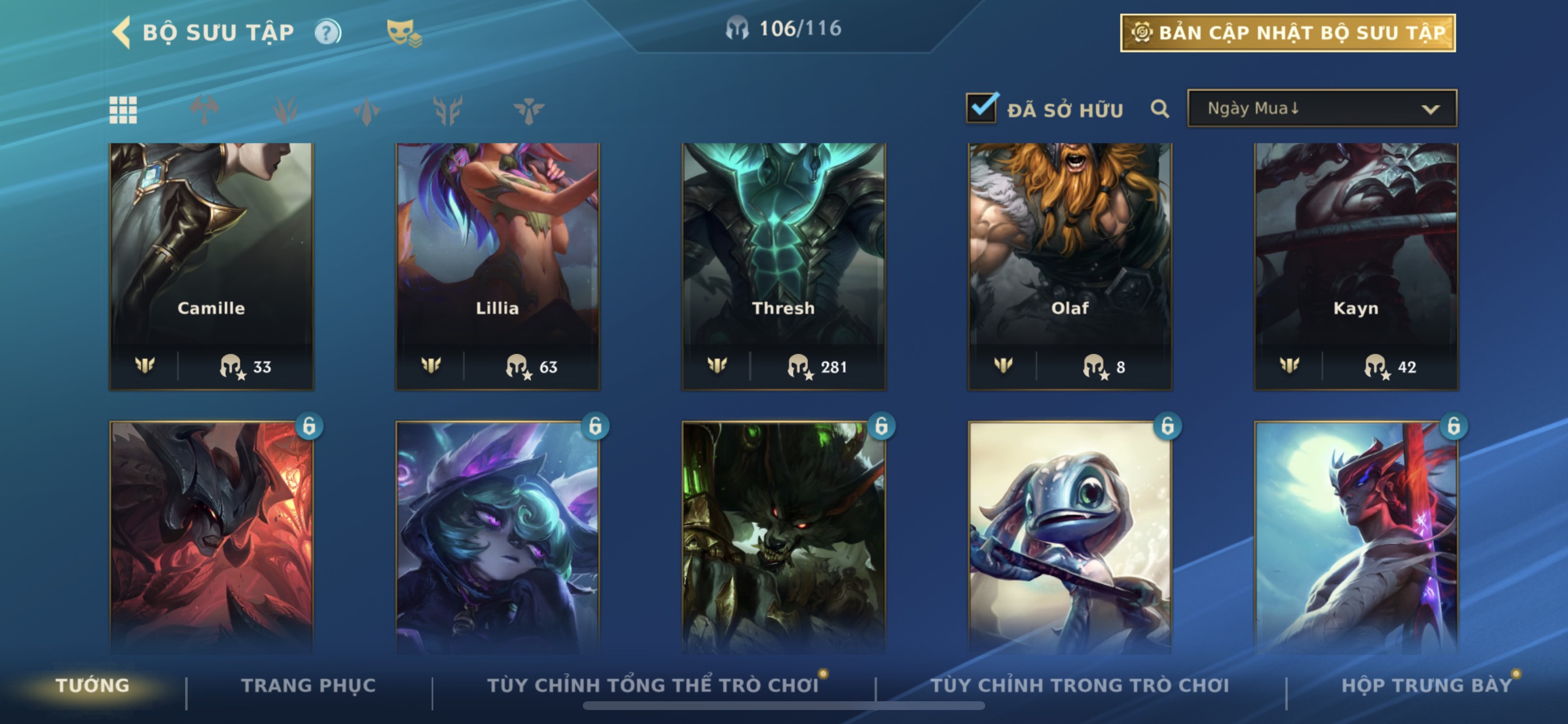Go back using the Bộ Sưu Tập arrow

click(x=122, y=31)
